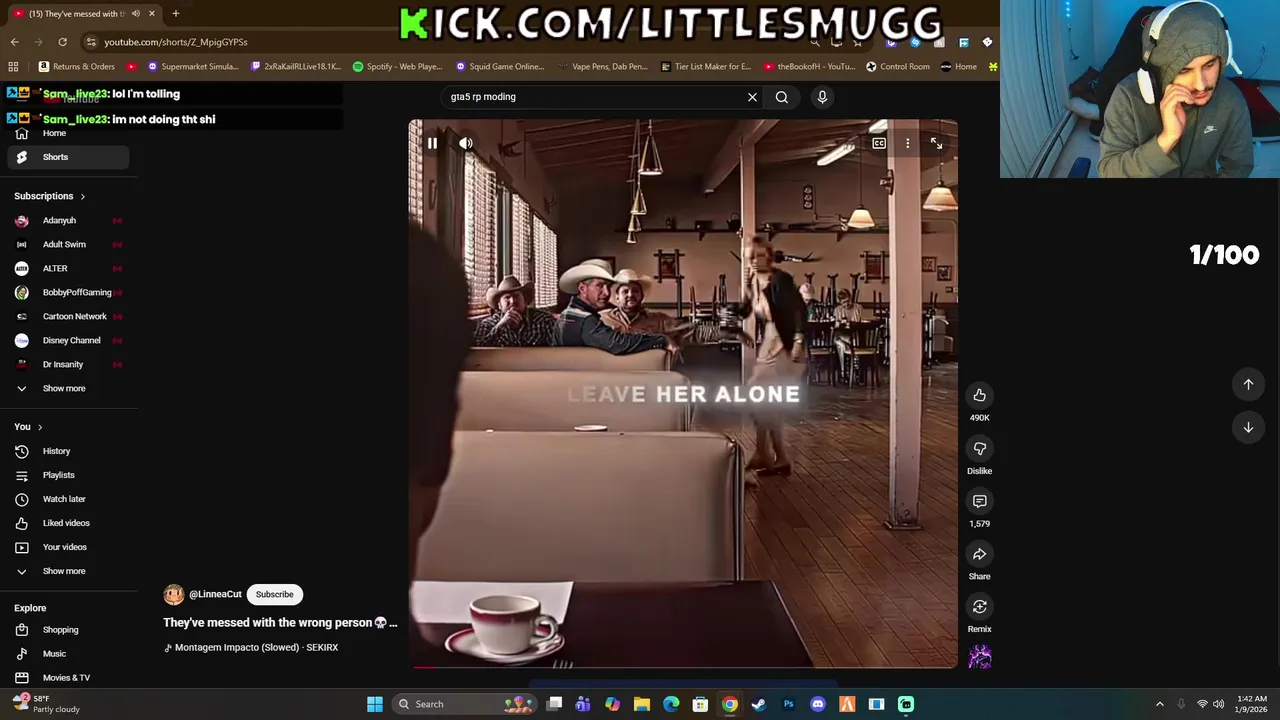Open Liked videos
Viewport: 1280px width, 720px height.
66,523
